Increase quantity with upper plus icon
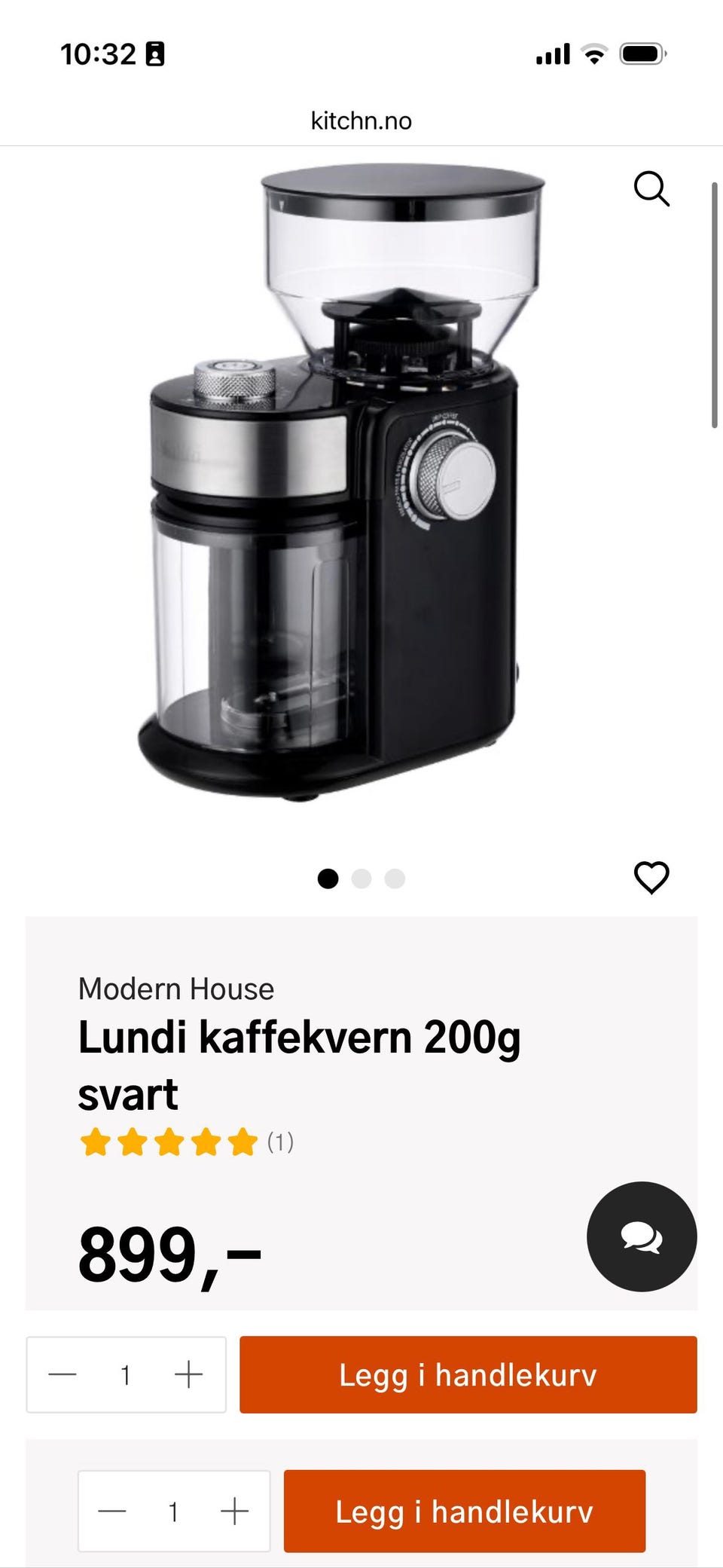Image resolution: width=723 pixels, height=1568 pixels. pos(188,1374)
